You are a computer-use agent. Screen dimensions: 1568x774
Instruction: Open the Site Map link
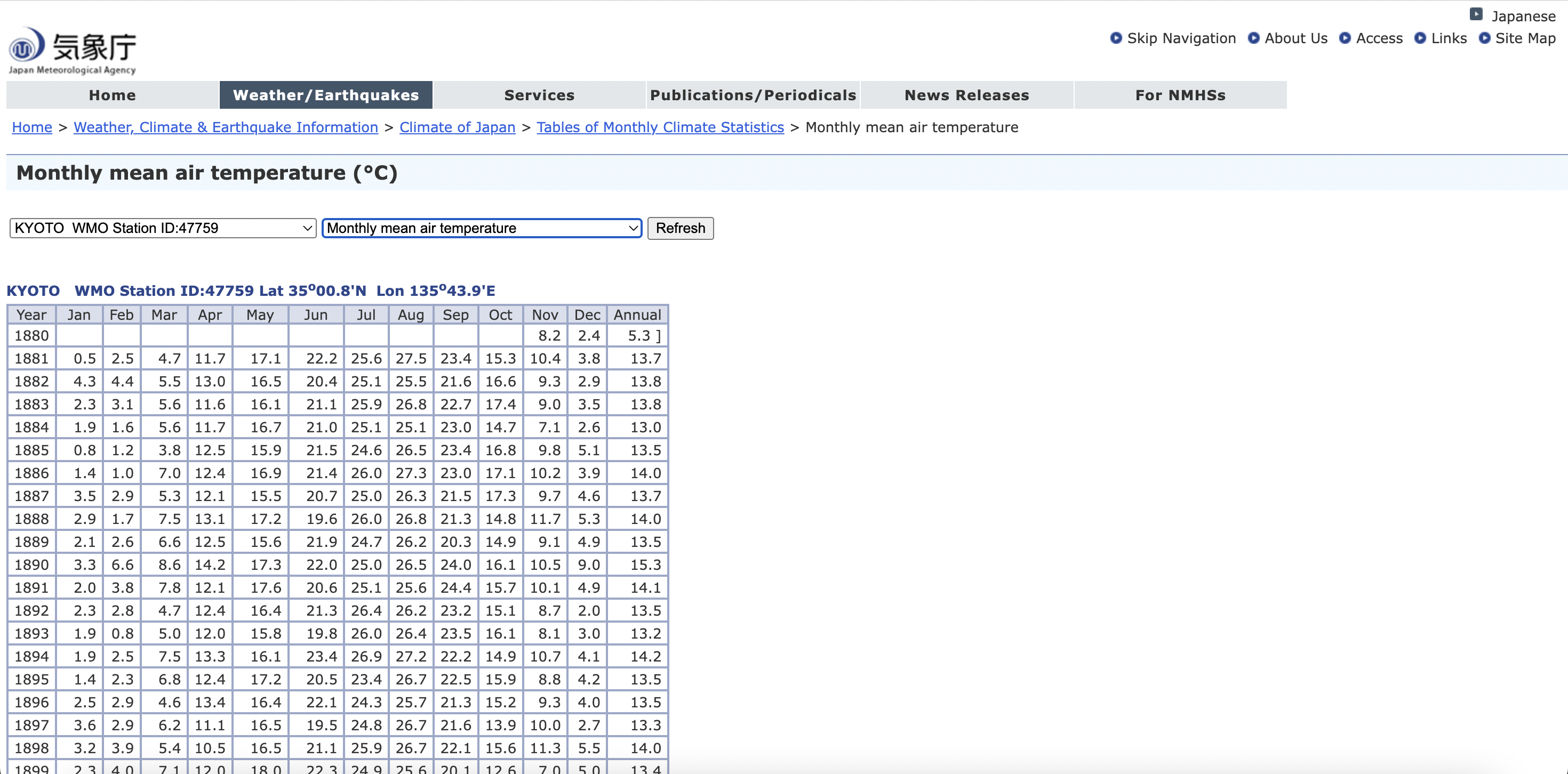click(1525, 38)
